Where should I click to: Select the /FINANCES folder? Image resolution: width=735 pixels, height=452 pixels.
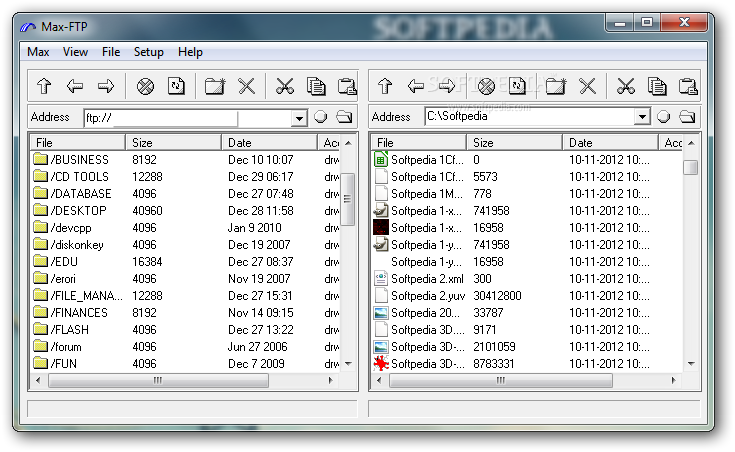point(71,313)
